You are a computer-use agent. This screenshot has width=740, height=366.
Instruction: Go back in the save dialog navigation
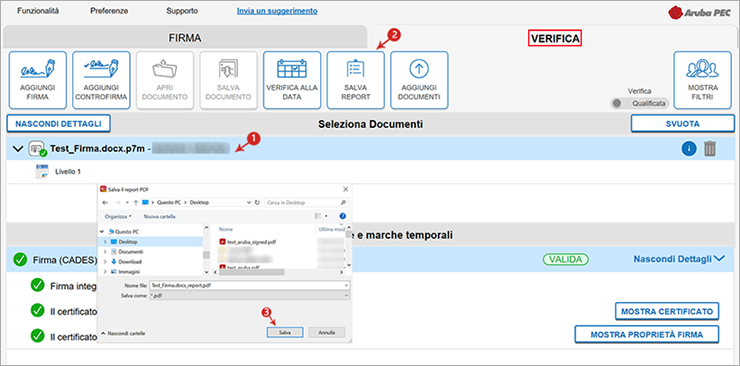pos(105,202)
